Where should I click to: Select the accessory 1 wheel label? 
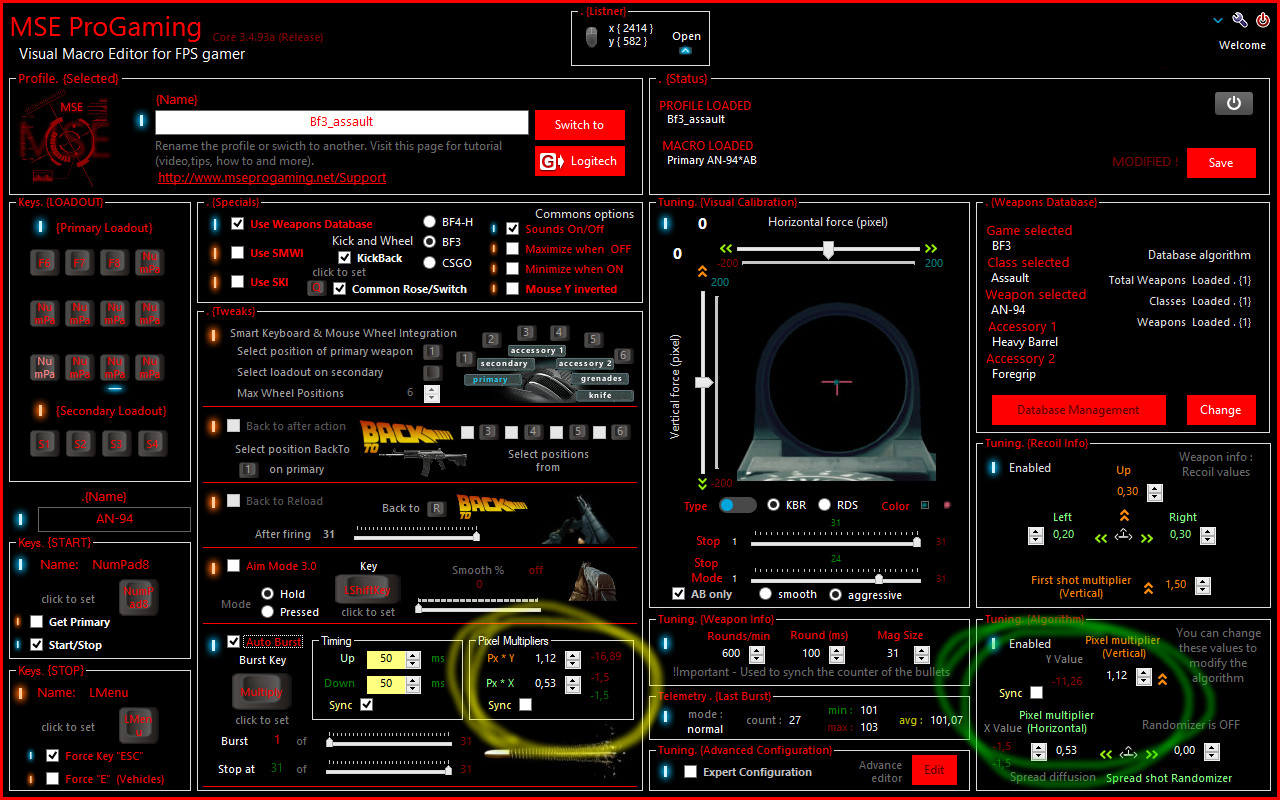pos(536,351)
